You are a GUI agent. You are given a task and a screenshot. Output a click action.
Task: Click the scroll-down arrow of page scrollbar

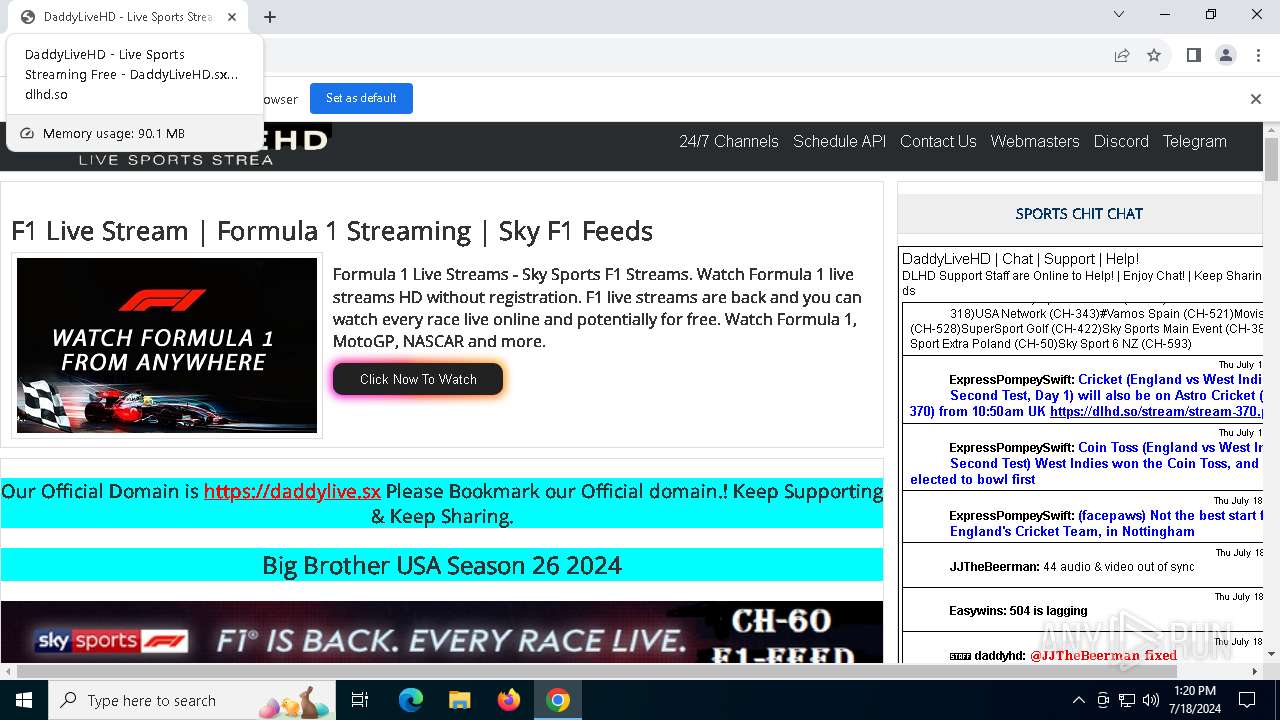click(1271, 655)
